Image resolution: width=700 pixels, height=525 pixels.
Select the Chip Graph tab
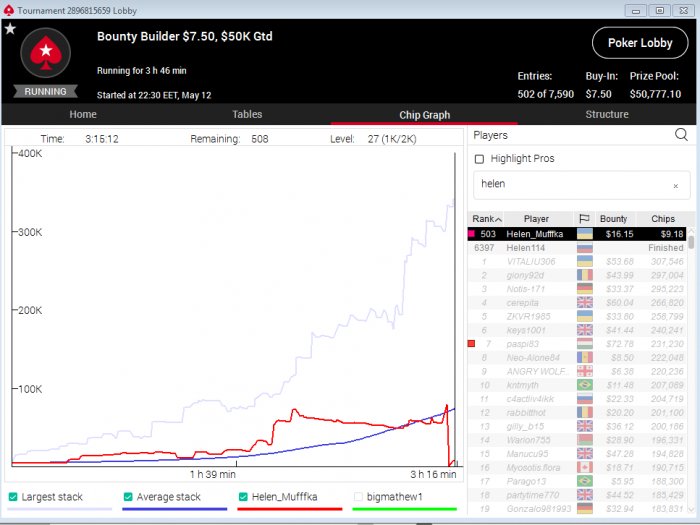coord(425,115)
